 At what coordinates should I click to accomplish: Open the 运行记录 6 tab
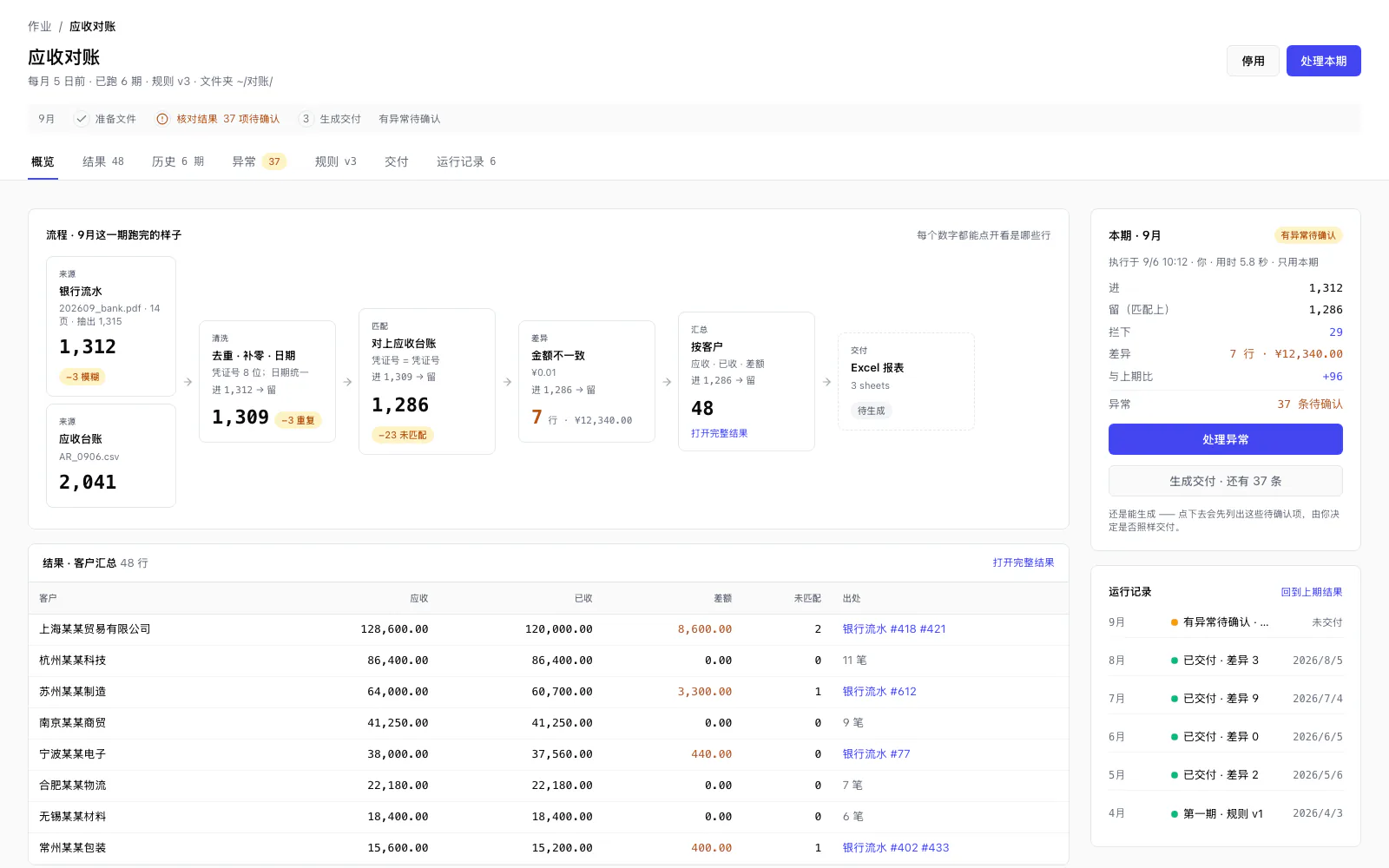coord(466,161)
